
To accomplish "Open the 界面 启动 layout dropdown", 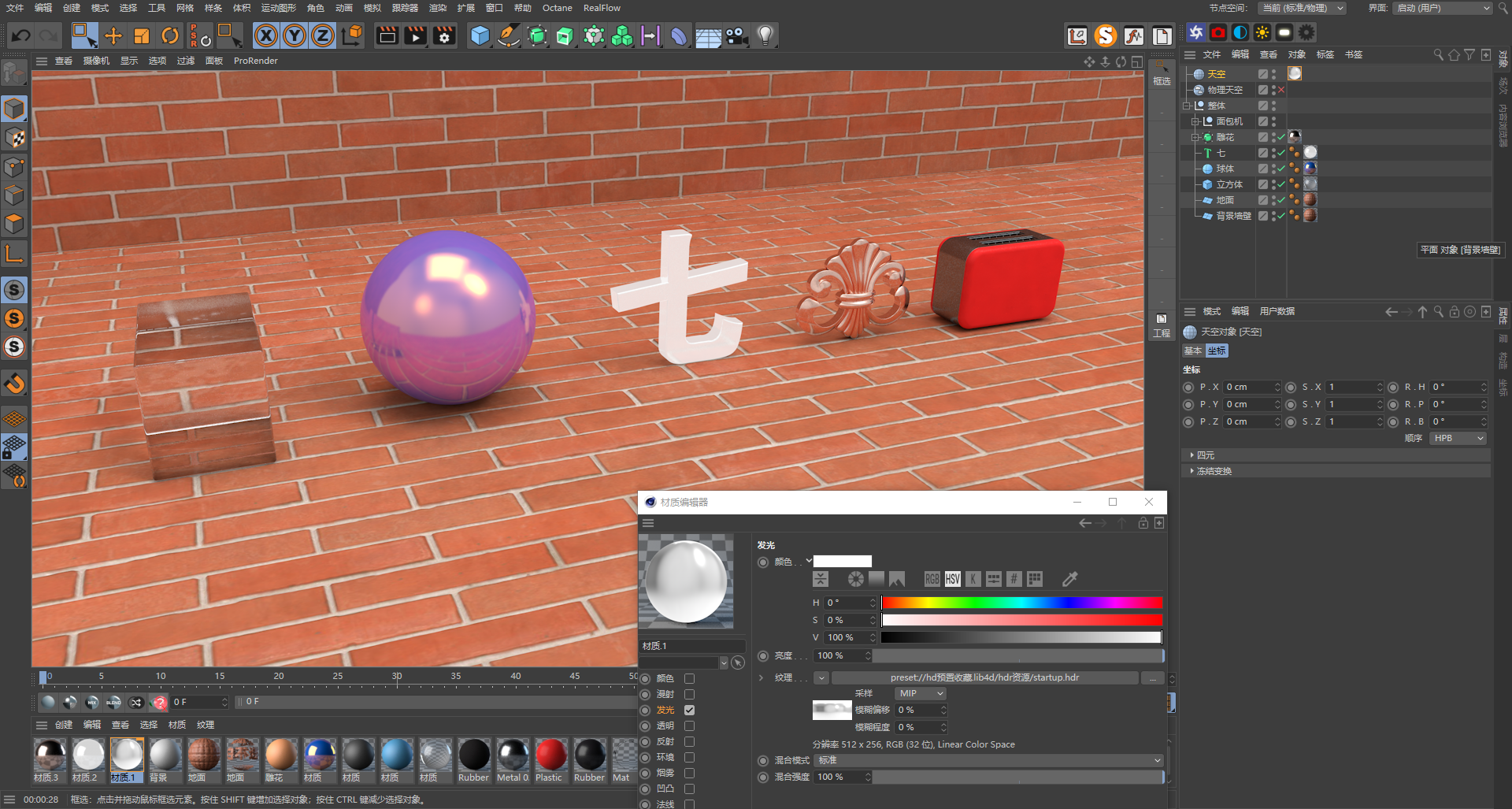I will pos(1443,8).
